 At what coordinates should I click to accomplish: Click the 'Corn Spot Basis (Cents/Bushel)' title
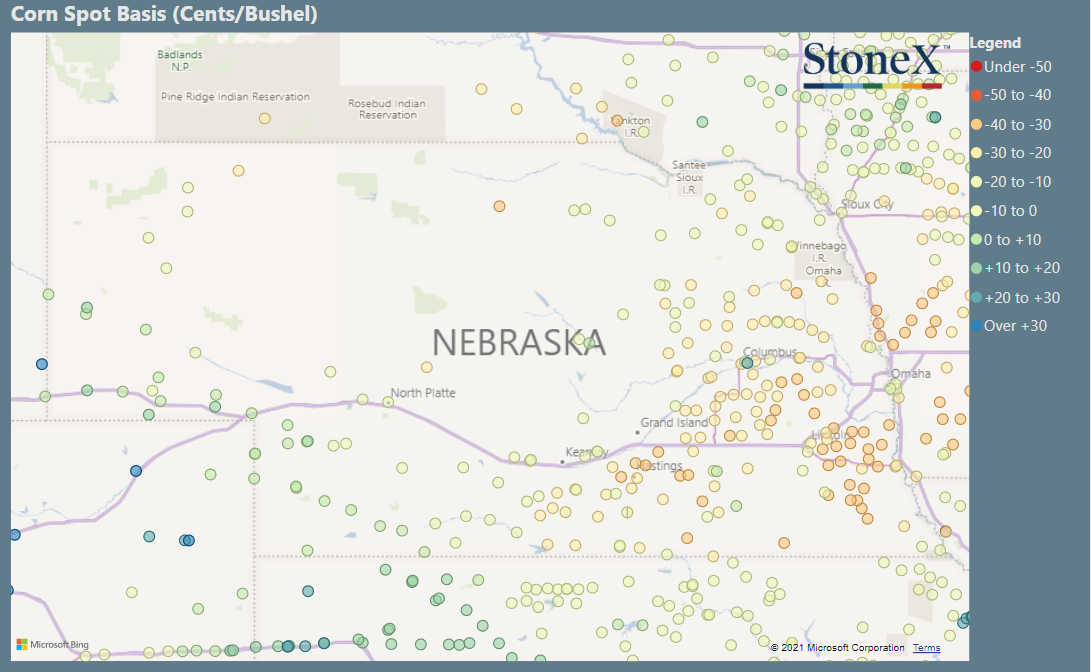pos(164,14)
